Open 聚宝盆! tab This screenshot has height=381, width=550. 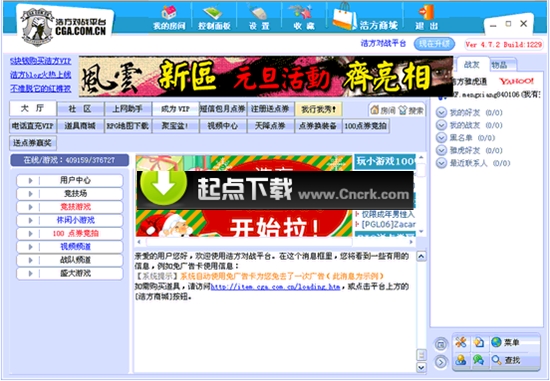pyautogui.click(x=175, y=126)
